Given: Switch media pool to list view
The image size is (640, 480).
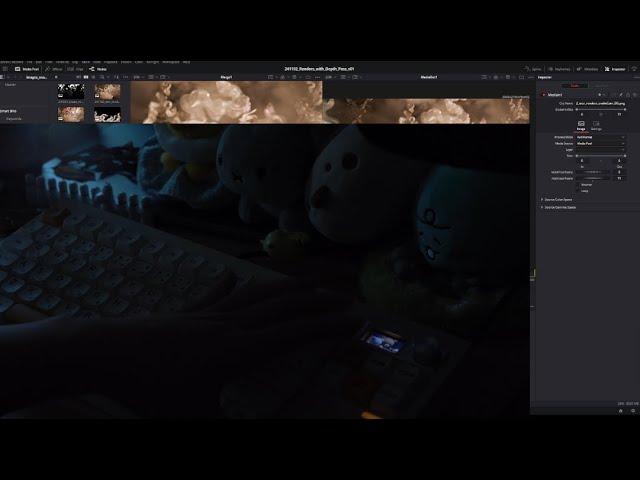Looking at the screenshot, I should (93, 77).
